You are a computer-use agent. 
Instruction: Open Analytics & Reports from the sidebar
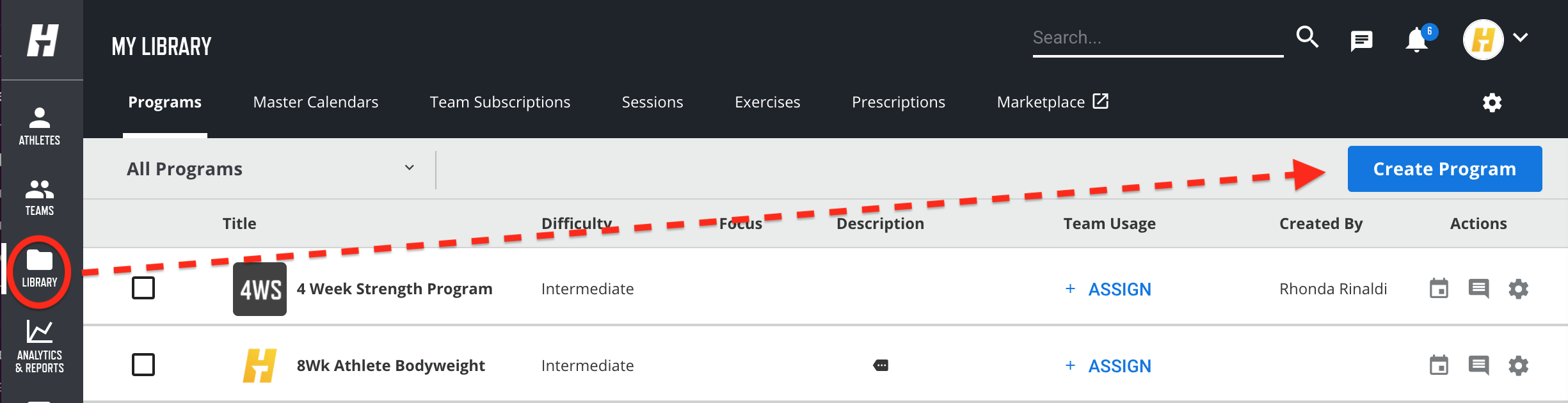(40, 347)
